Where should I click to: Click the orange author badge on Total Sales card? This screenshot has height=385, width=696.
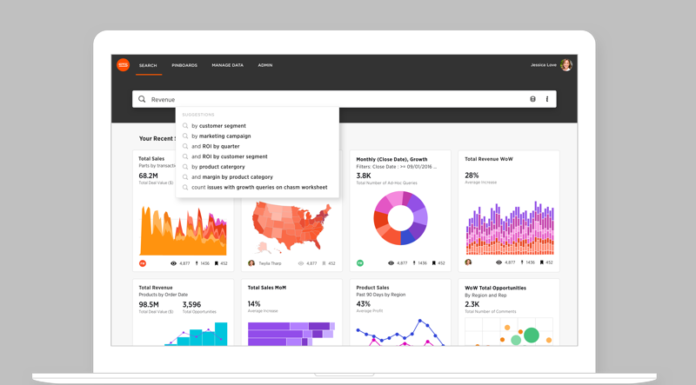pyautogui.click(x=142, y=263)
